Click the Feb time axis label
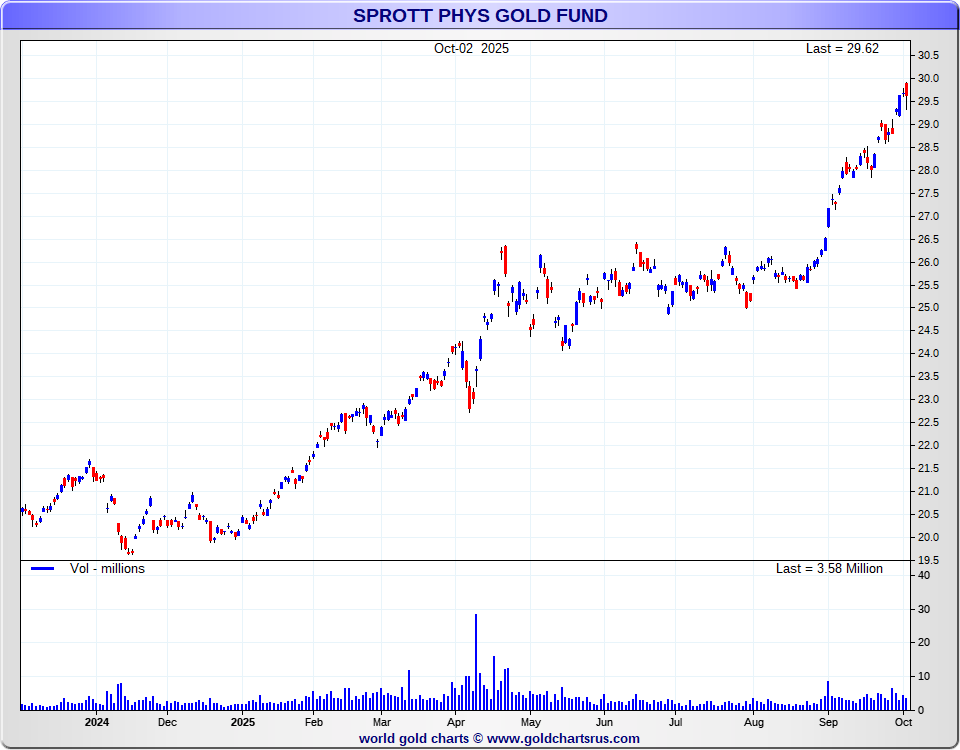Image resolution: width=960 pixels, height=750 pixels. [313, 722]
